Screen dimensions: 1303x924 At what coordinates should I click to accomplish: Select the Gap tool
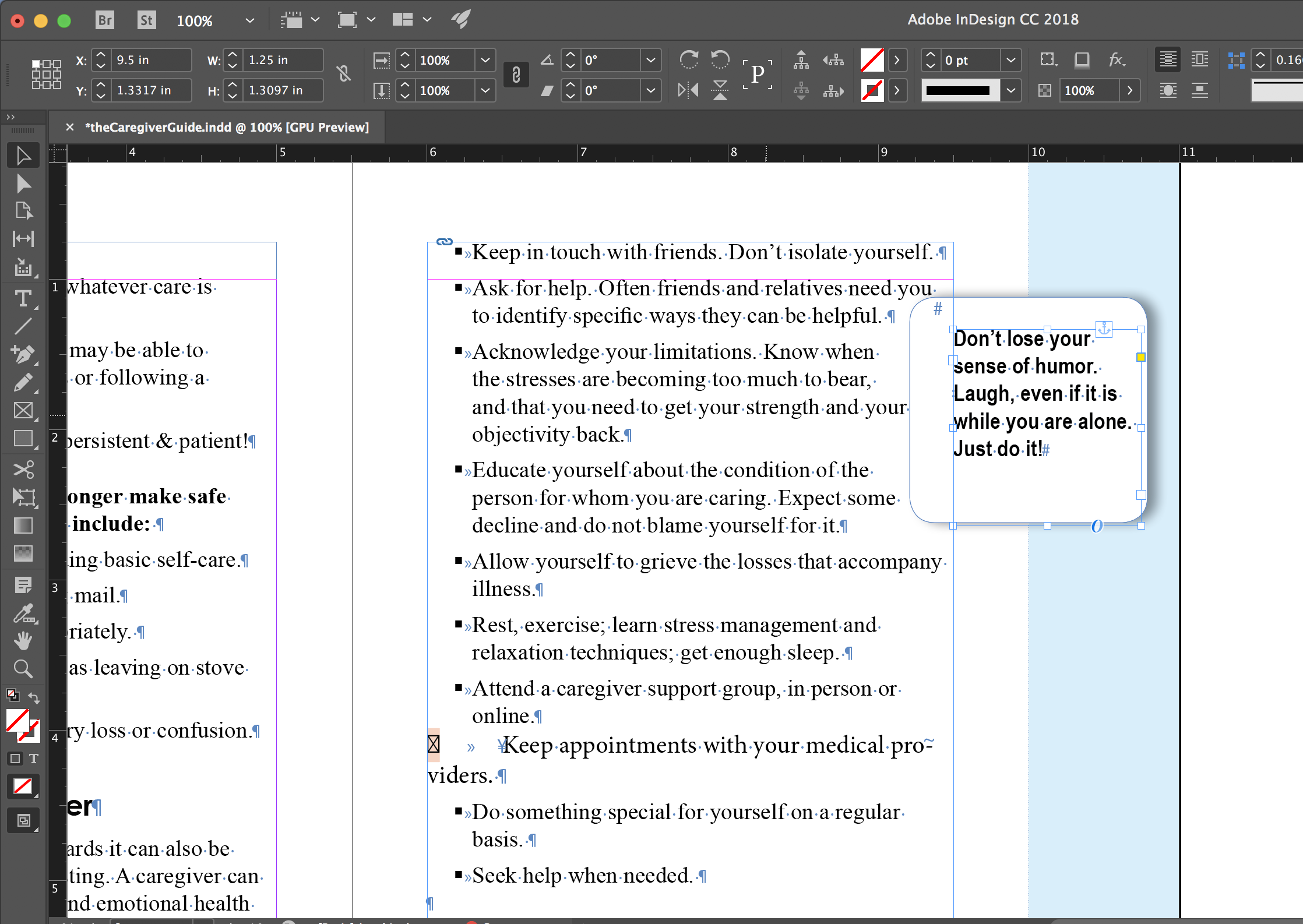pos(23,238)
